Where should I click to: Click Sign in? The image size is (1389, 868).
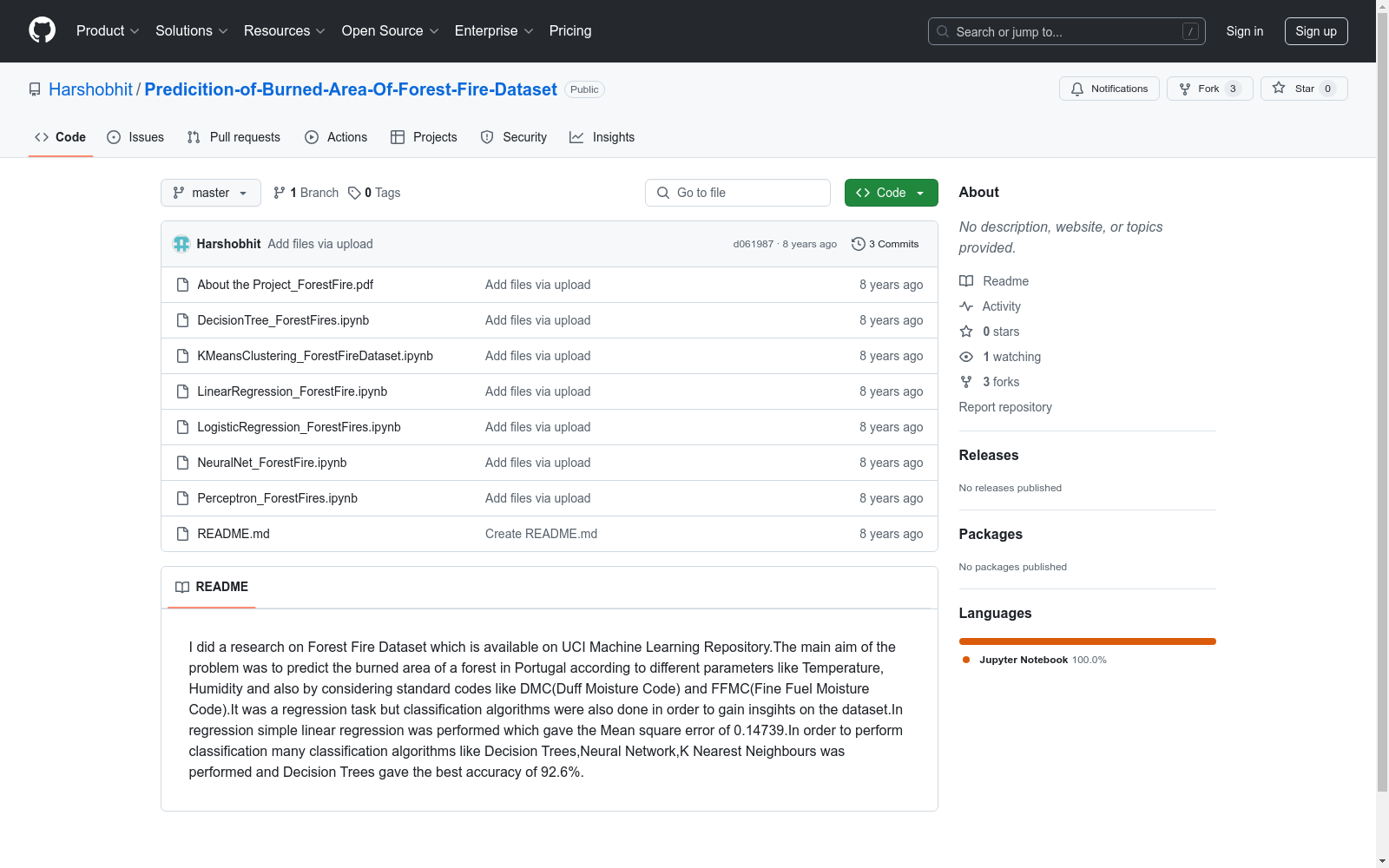(1244, 31)
